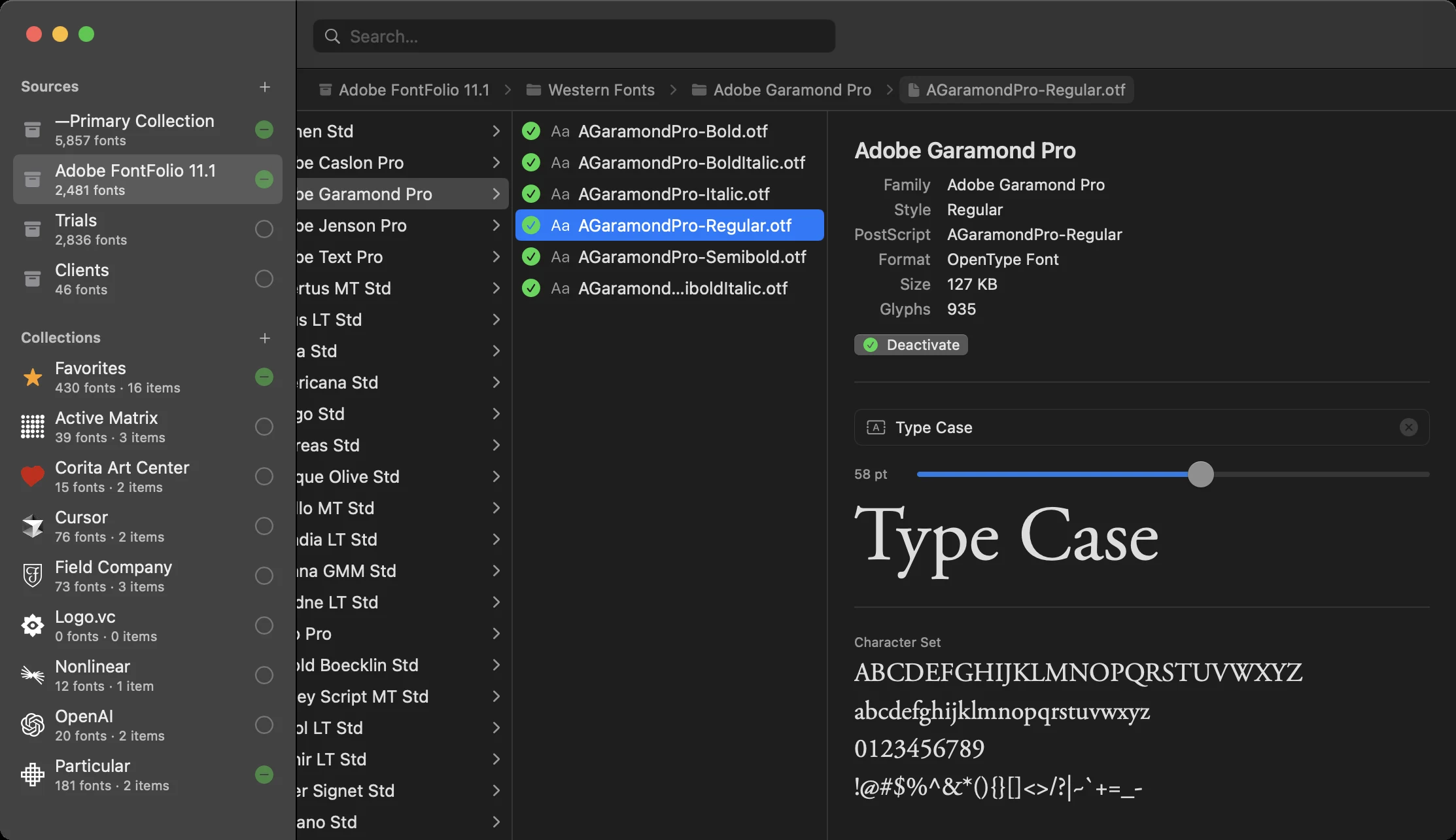1456x840 pixels.
Task: Click the Active Matrix dotted grid icon
Action: [32, 427]
